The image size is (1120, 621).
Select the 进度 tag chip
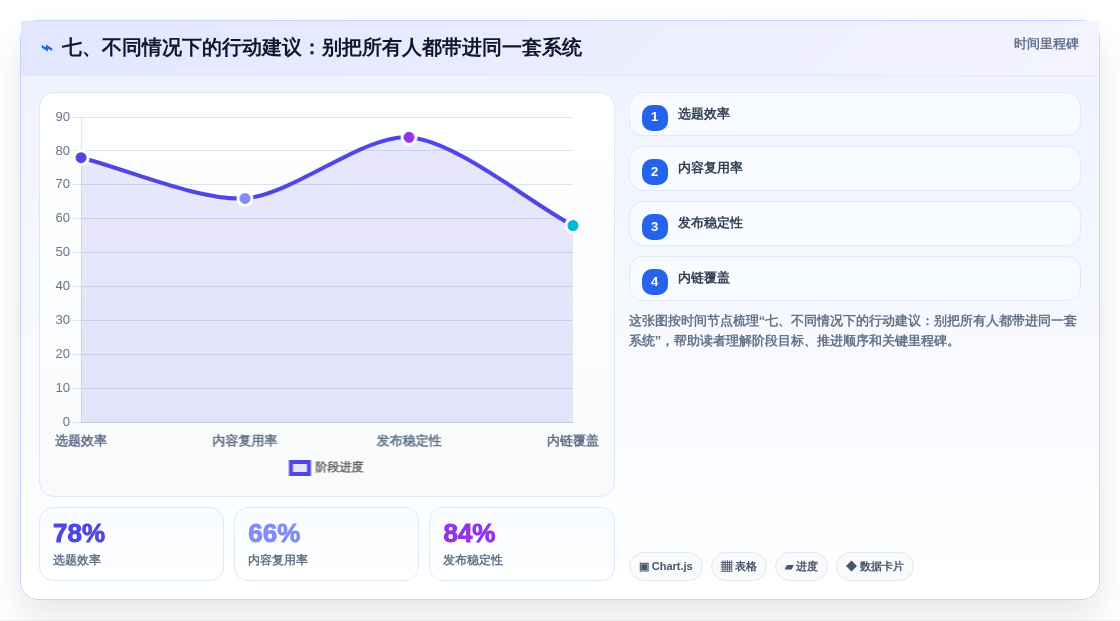coord(801,567)
